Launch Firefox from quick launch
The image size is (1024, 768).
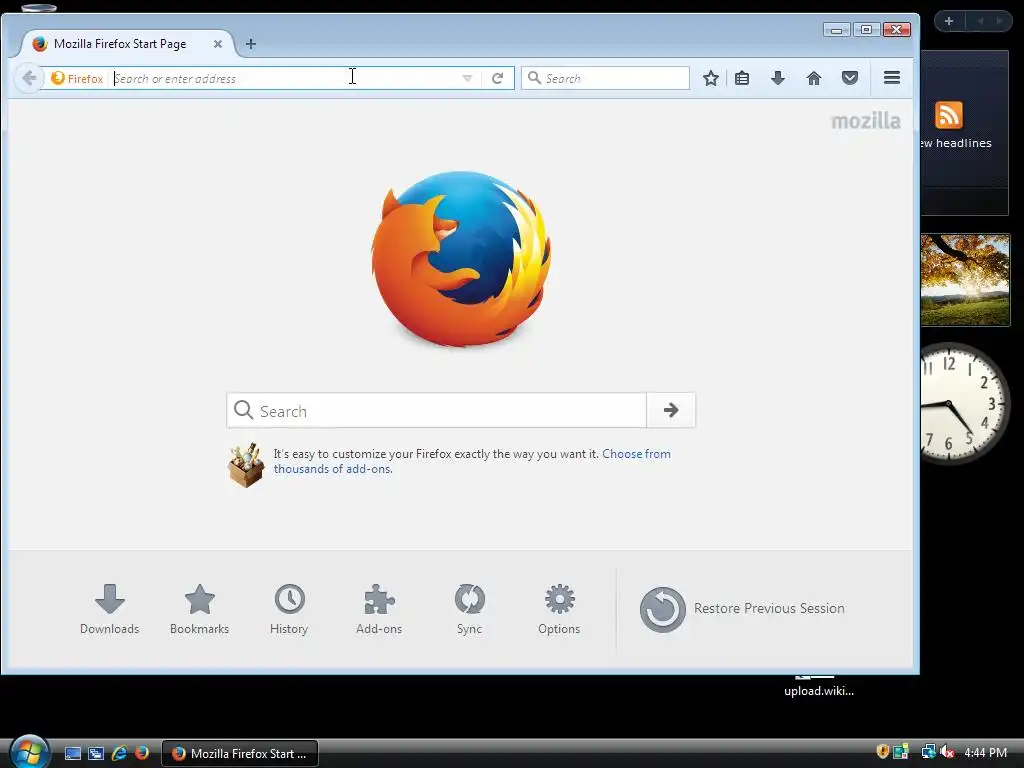tap(142, 753)
